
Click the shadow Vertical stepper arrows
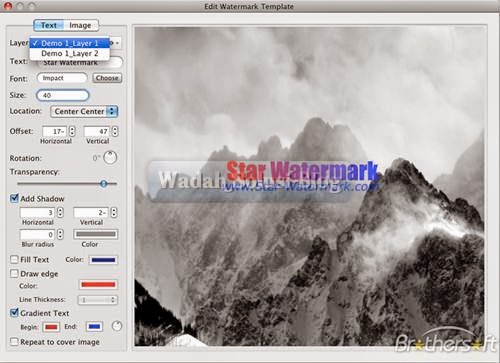click(114, 212)
